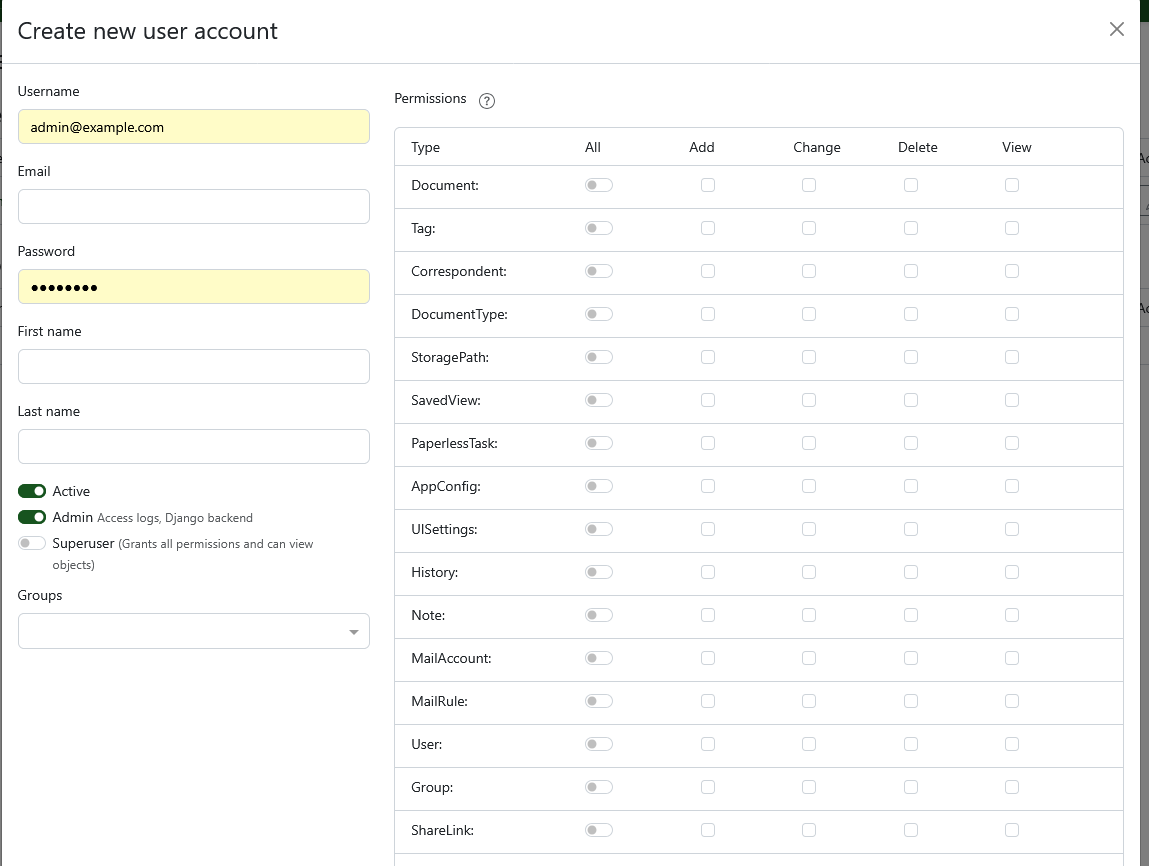This screenshot has height=866, width=1149.
Task: Check the Add checkbox for Tag
Action: point(708,229)
